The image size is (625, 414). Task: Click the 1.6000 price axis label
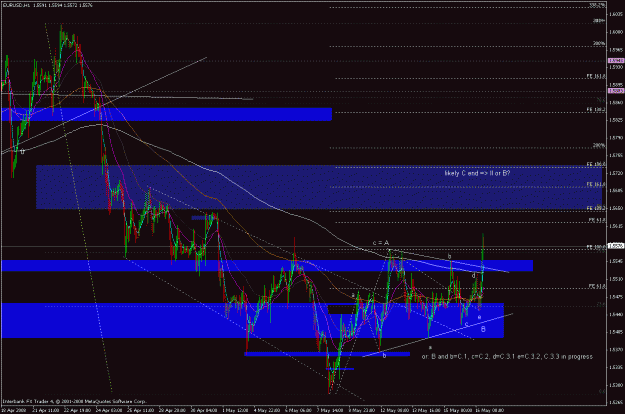click(616, 32)
